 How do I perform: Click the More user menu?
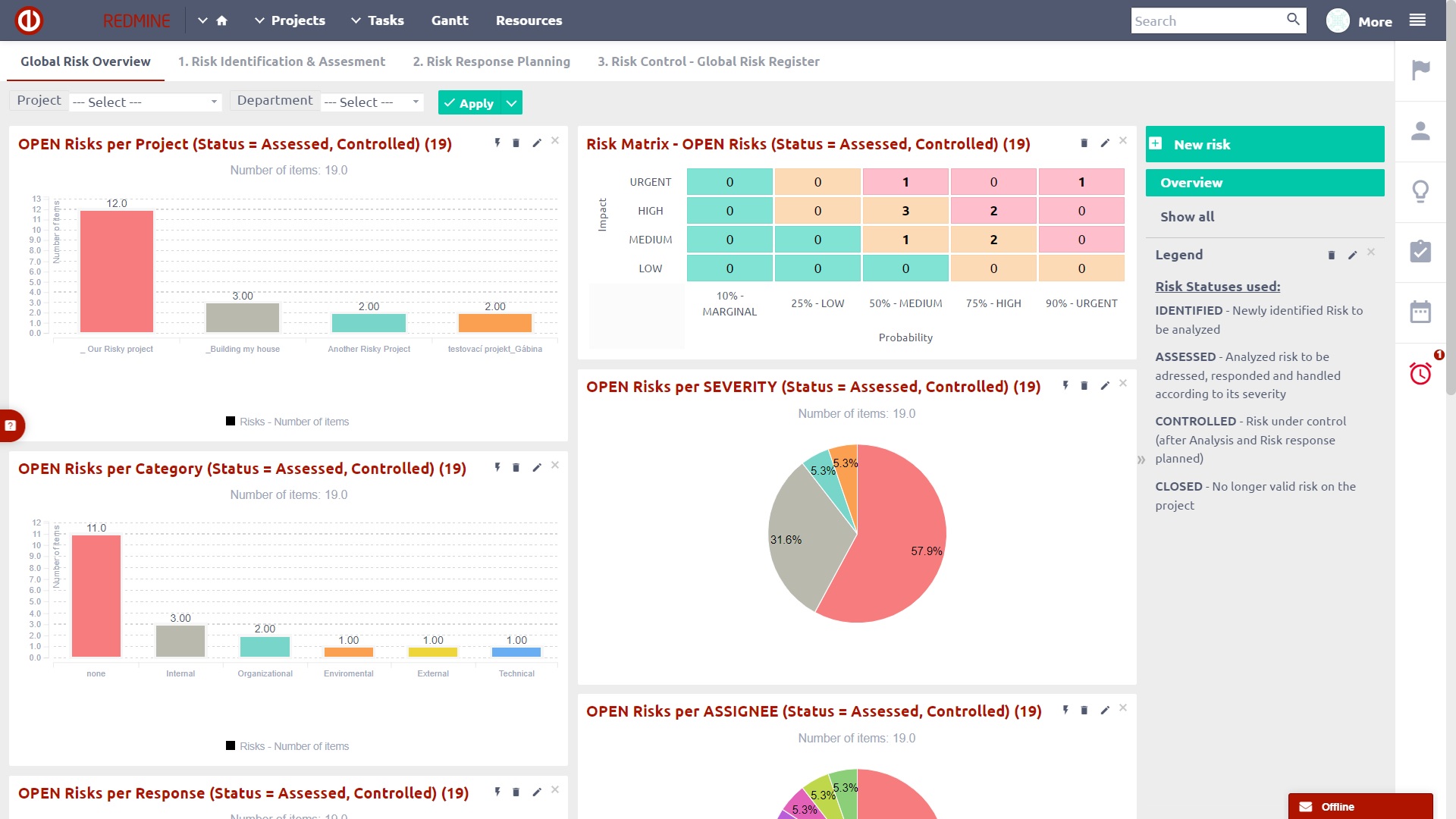tap(1375, 21)
